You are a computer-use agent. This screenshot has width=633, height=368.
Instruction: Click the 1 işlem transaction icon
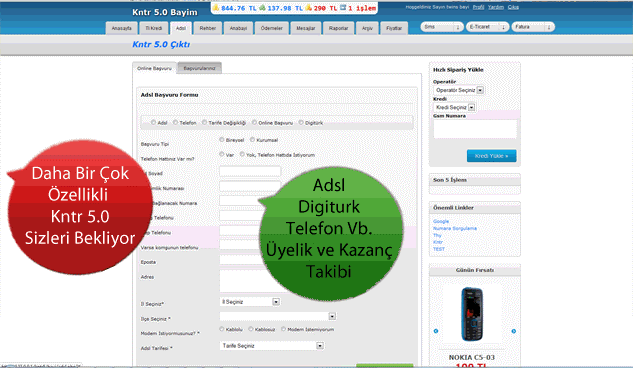pos(343,7)
